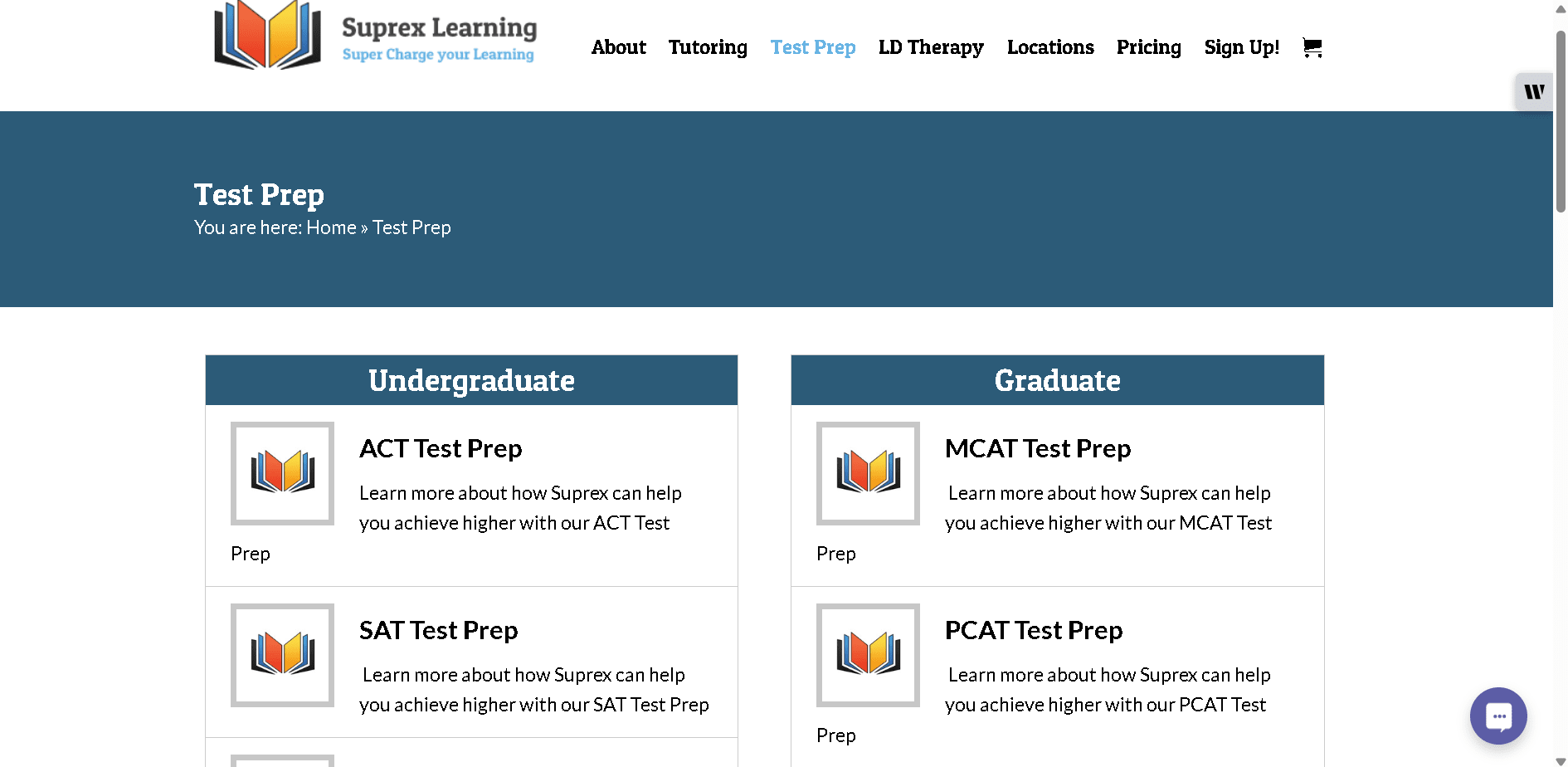The height and width of the screenshot is (767, 1568).
Task: Select Test Prep in navigation bar
Action: pos(812,47)
